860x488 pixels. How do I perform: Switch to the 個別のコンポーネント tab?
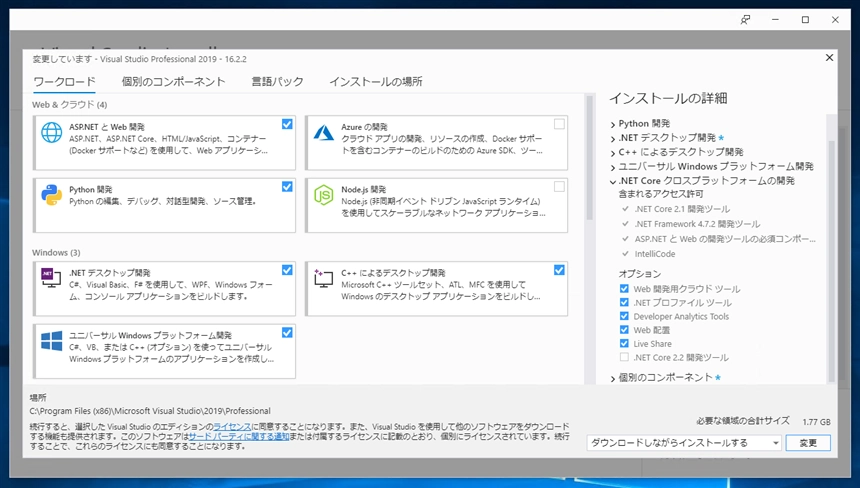(173, 82)
